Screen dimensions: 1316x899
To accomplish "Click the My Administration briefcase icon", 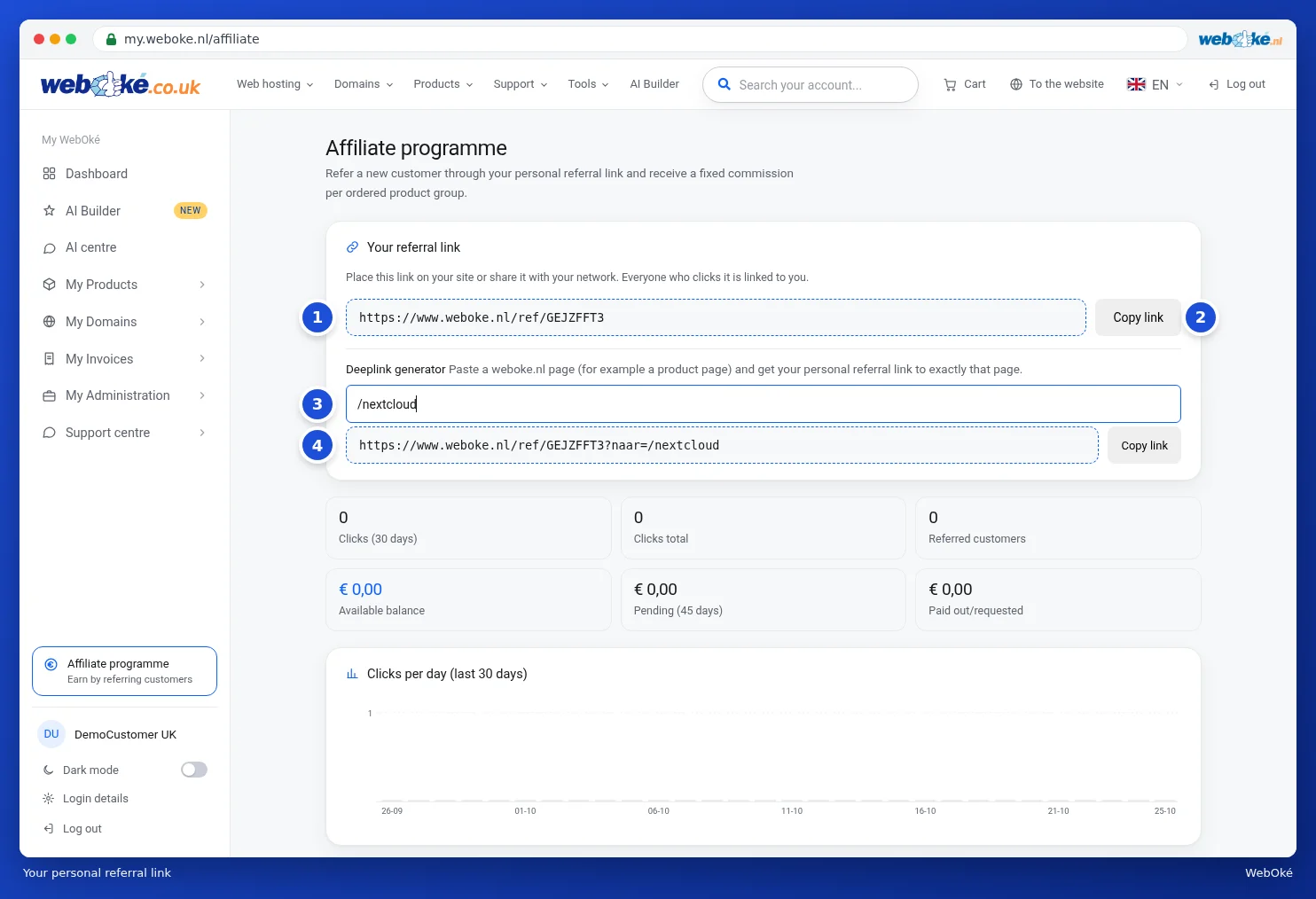I will [x=50, y=395].
